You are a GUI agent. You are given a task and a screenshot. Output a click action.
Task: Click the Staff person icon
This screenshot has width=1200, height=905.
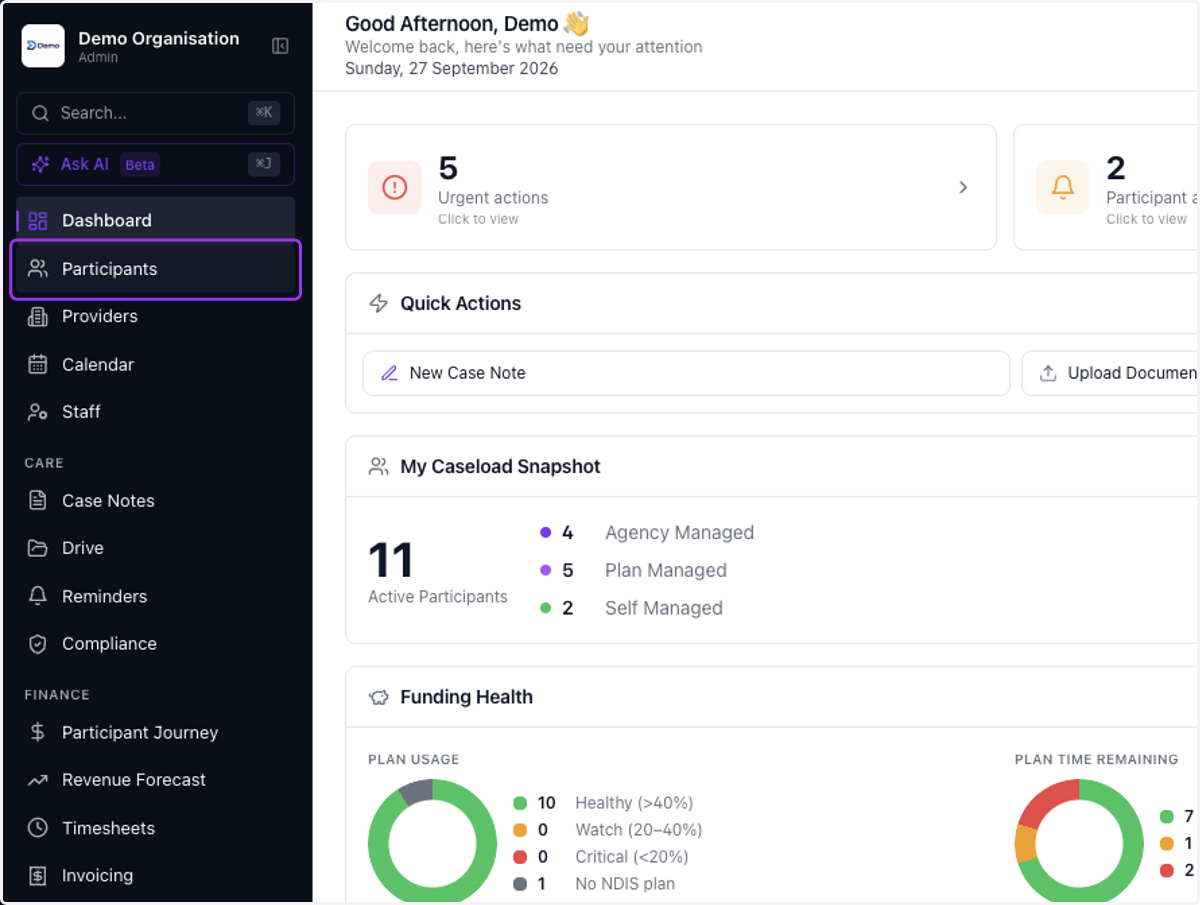[x=38, y=412]
